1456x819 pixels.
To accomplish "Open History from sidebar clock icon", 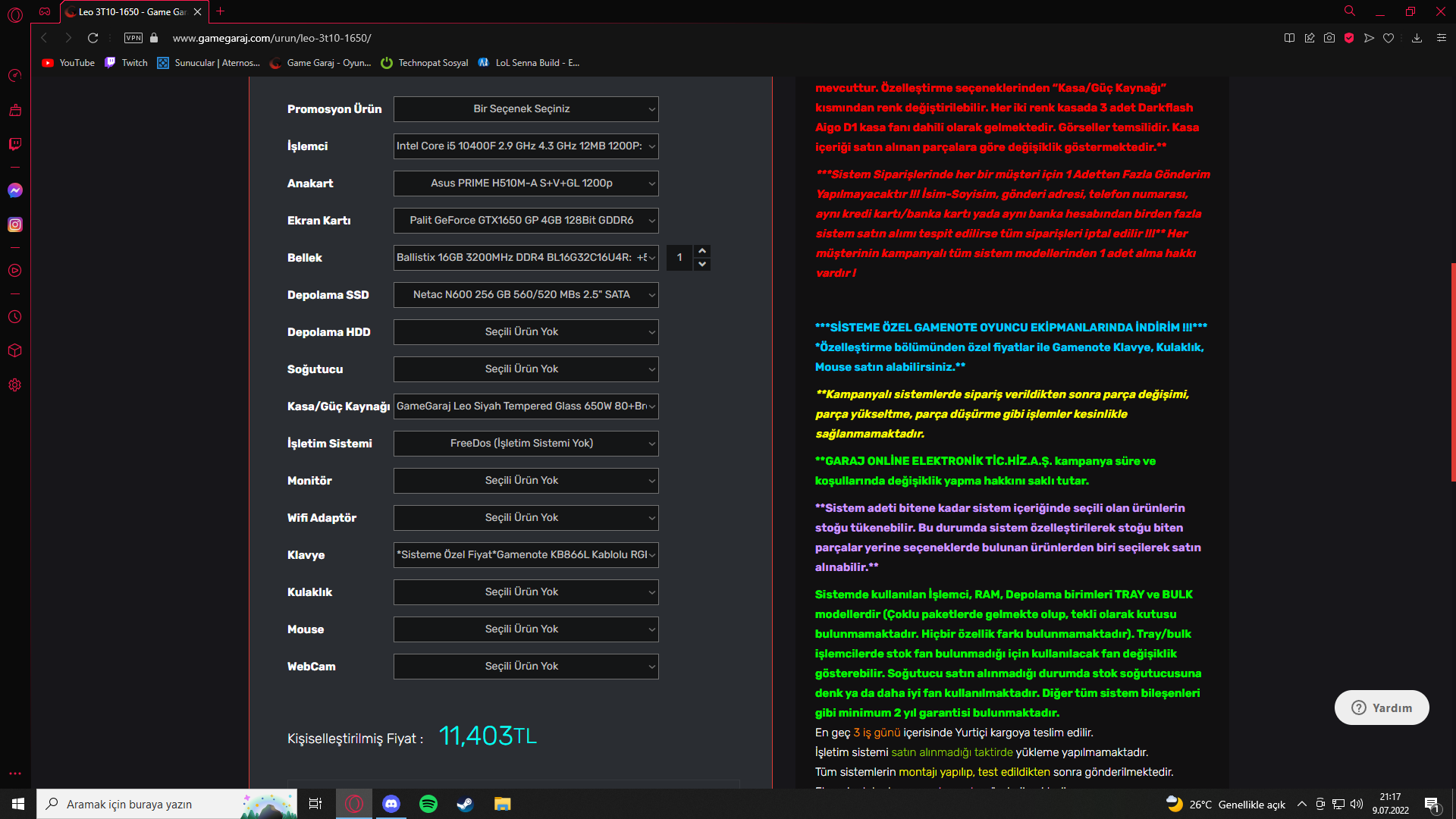I will 15,317.
